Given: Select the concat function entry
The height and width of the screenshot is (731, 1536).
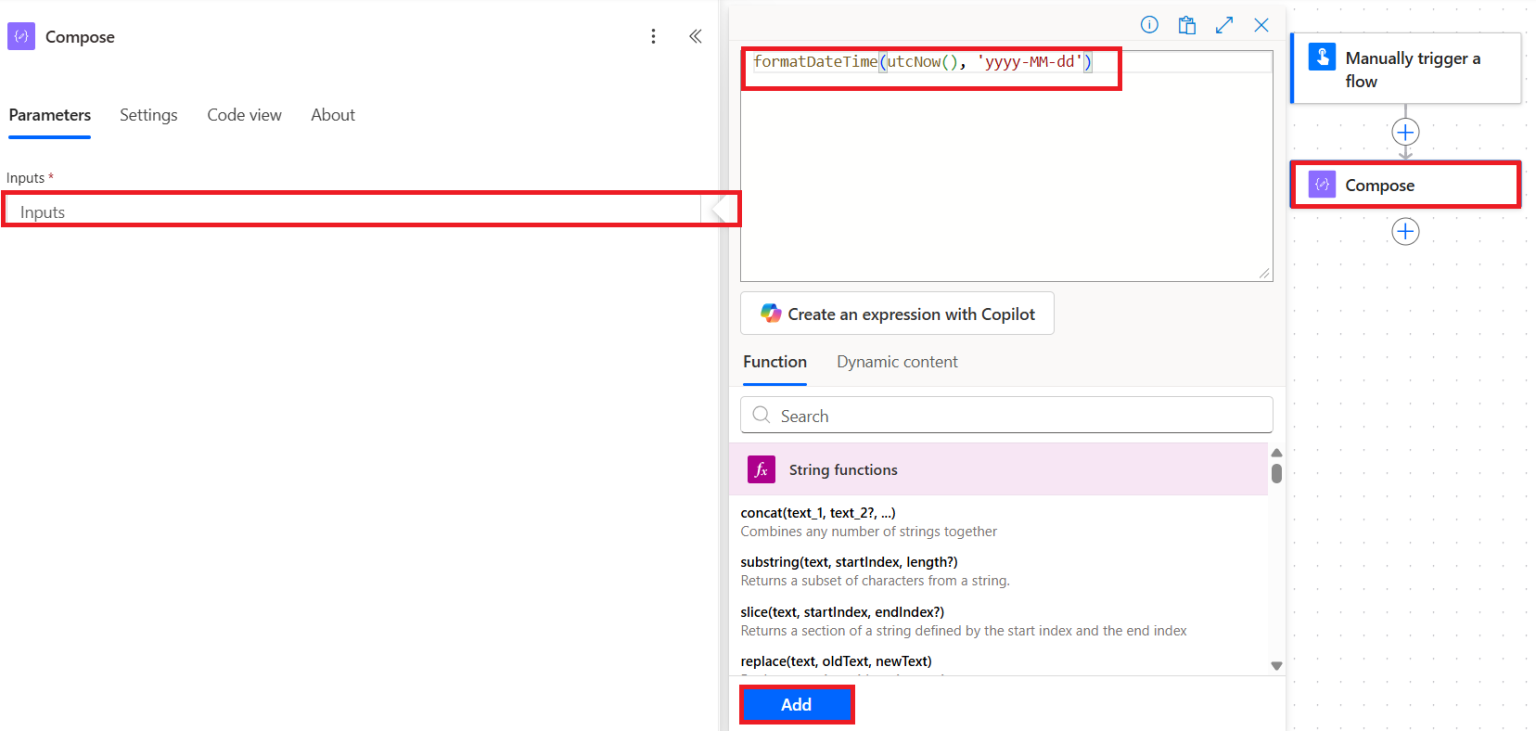Looking at the screenshot, I should (868, 522).
